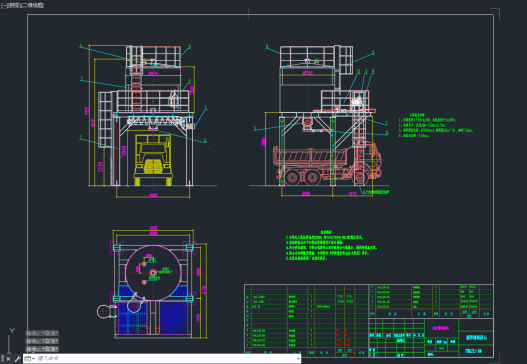527x364 pixels.
Task: Expand the recent commands dropdown
Action: (30, 359)
